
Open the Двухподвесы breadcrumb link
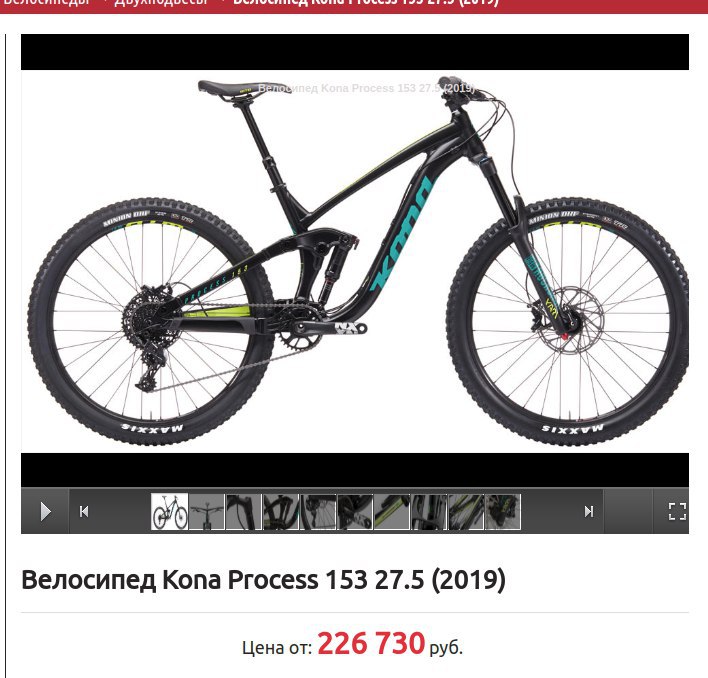click(x=161, y=3)
